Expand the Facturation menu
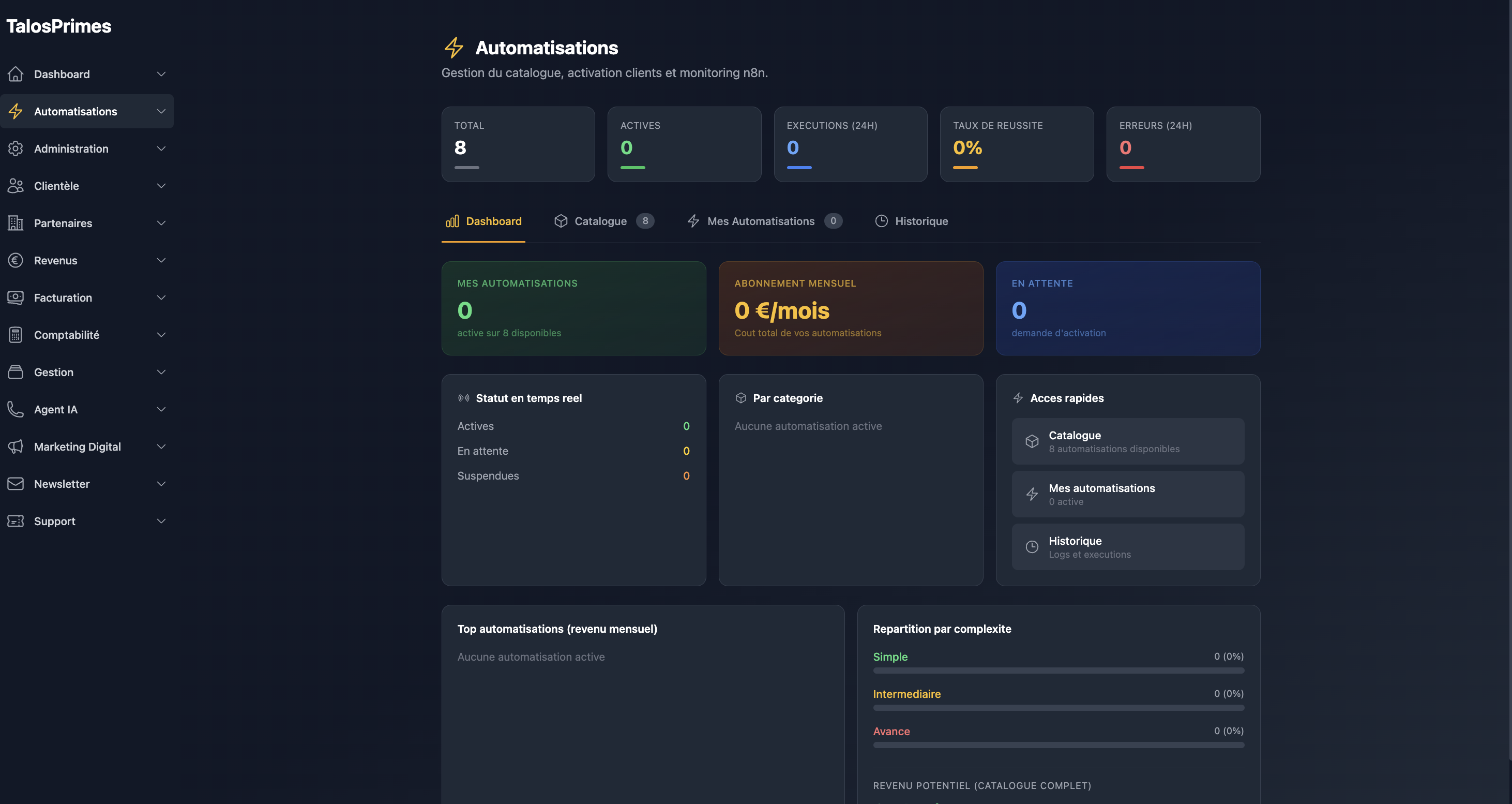1512x804 pixels. tap(161, 298)
